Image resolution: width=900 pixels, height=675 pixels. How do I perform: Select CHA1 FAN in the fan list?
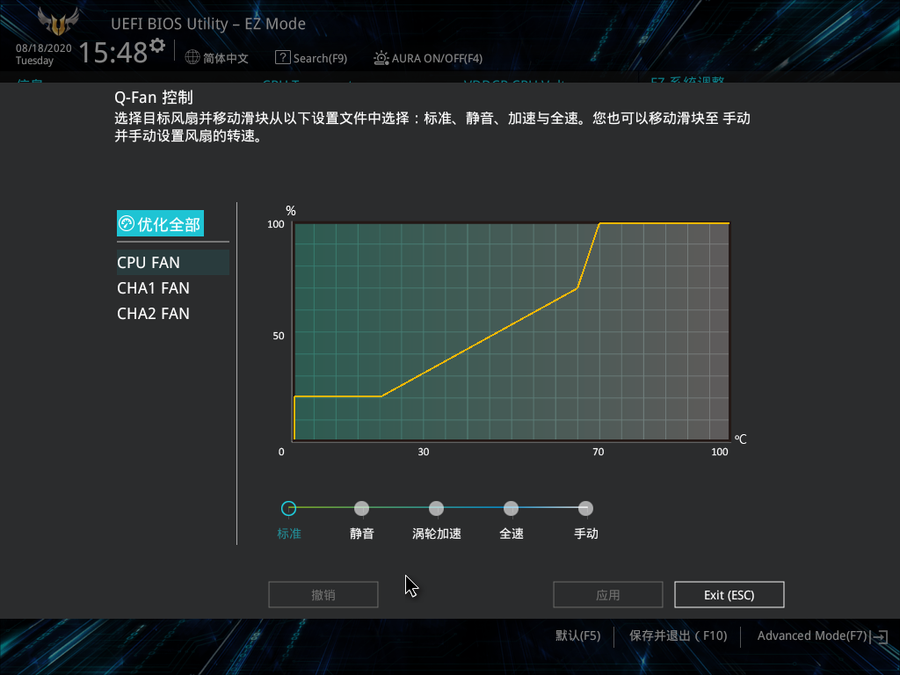(153, 288)
